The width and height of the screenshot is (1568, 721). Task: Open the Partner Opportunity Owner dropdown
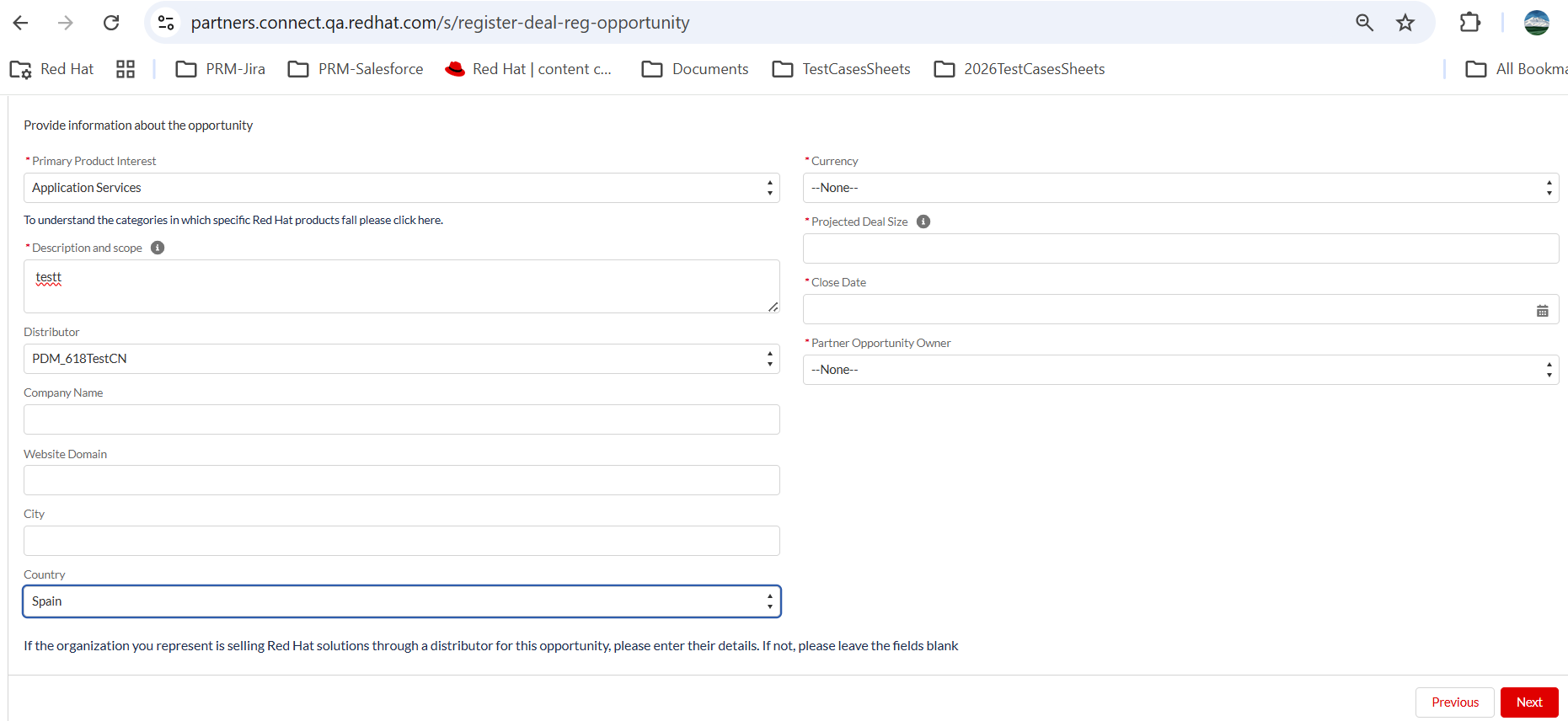tap(1180, 370)
